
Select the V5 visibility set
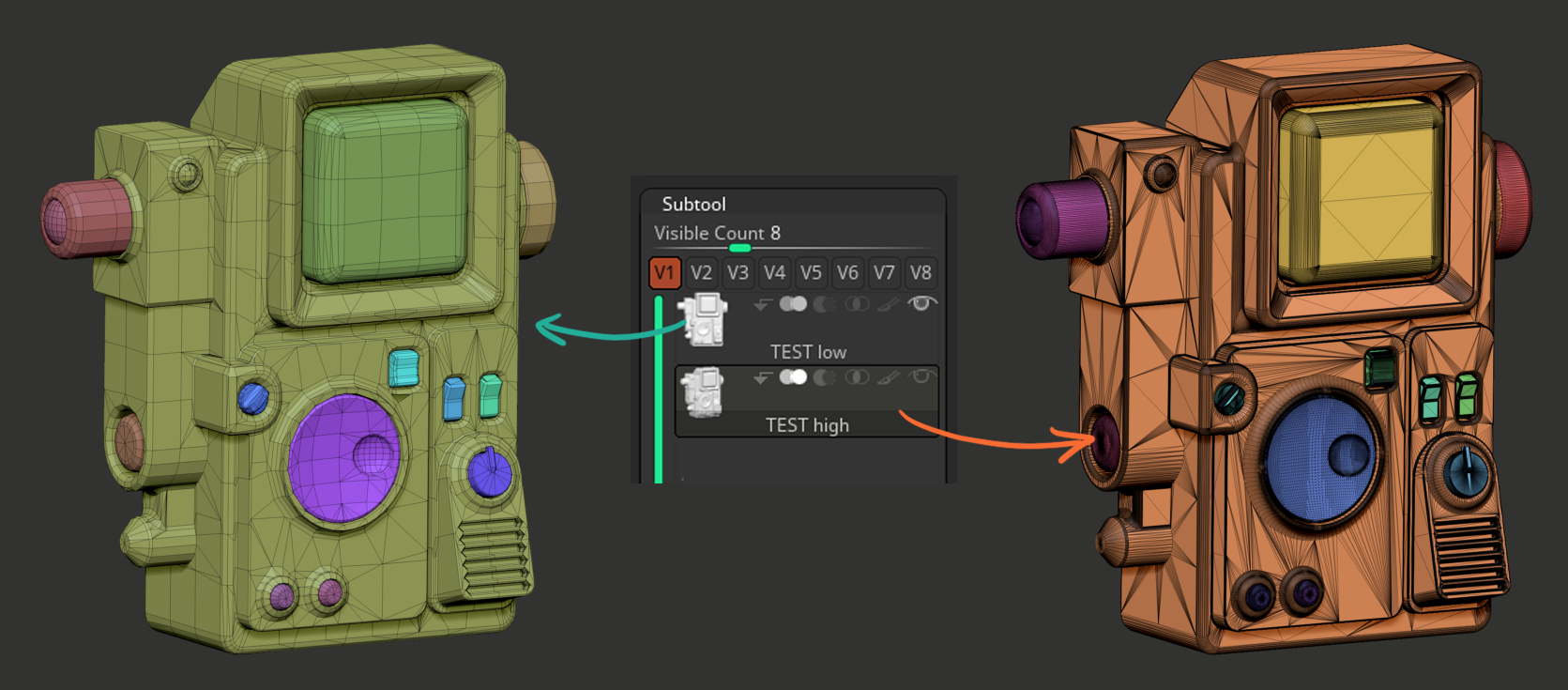pyautogui.click(x=811, y=273)
